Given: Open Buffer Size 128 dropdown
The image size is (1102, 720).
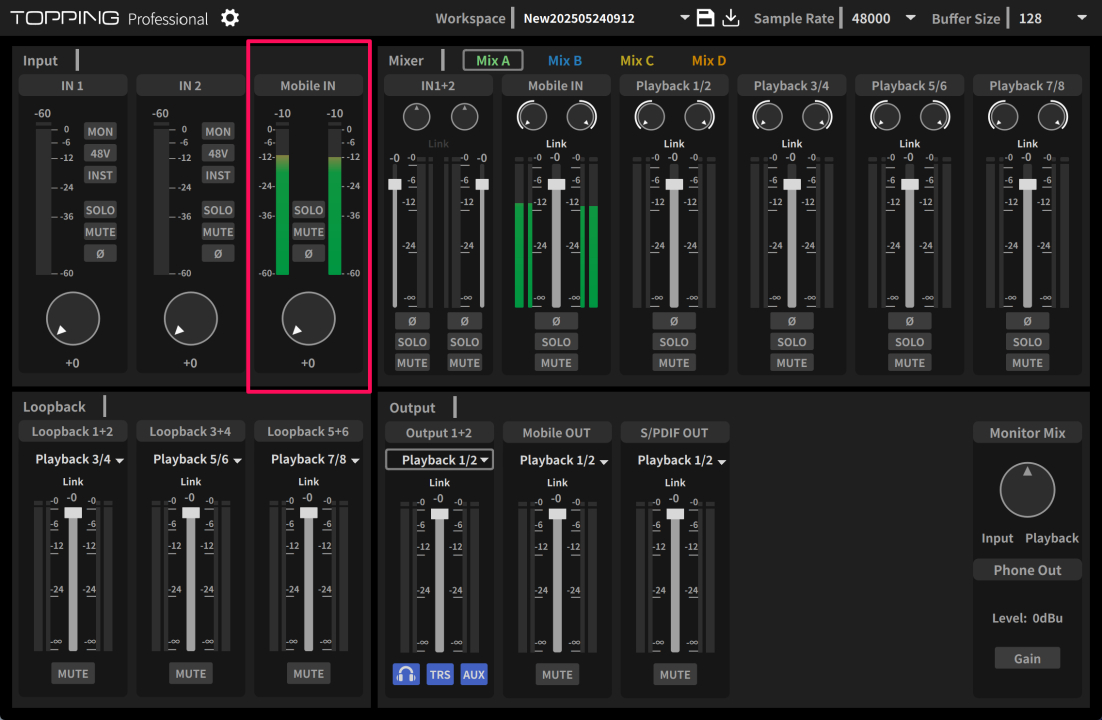Looking at the screenshot, I should [1082, 18].
